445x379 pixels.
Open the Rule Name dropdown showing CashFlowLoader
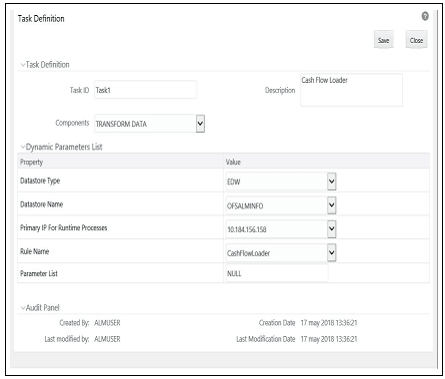[x=281, y=253]
